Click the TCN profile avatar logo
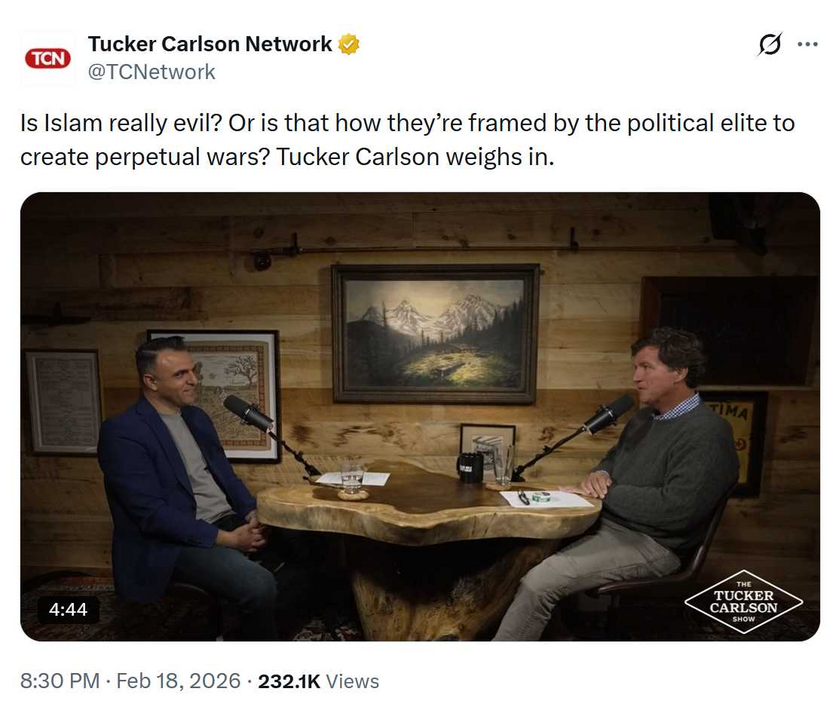Viewport: 839px width, 713px height. click(x=46, y=58)
